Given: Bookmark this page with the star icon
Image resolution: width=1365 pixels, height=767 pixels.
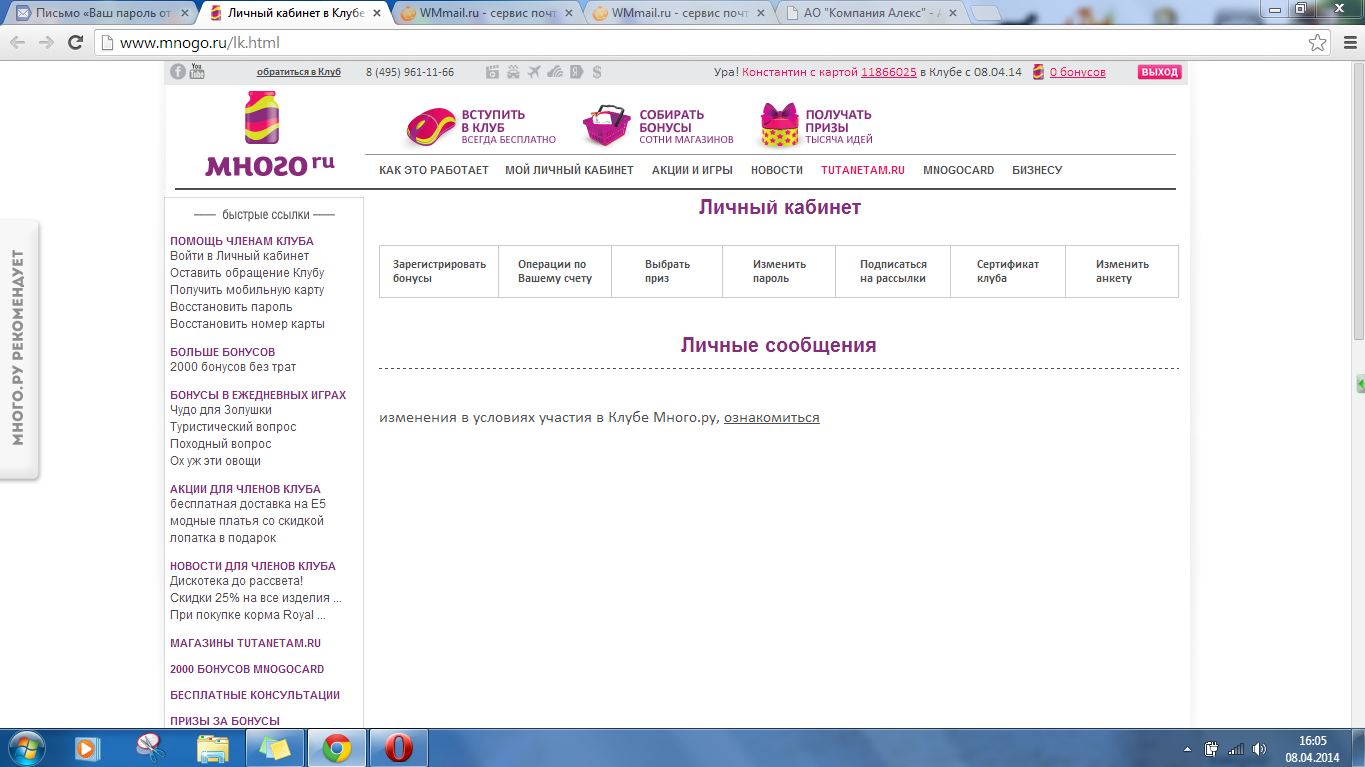Looking at the screenshot, I should tap(1318, 43).
